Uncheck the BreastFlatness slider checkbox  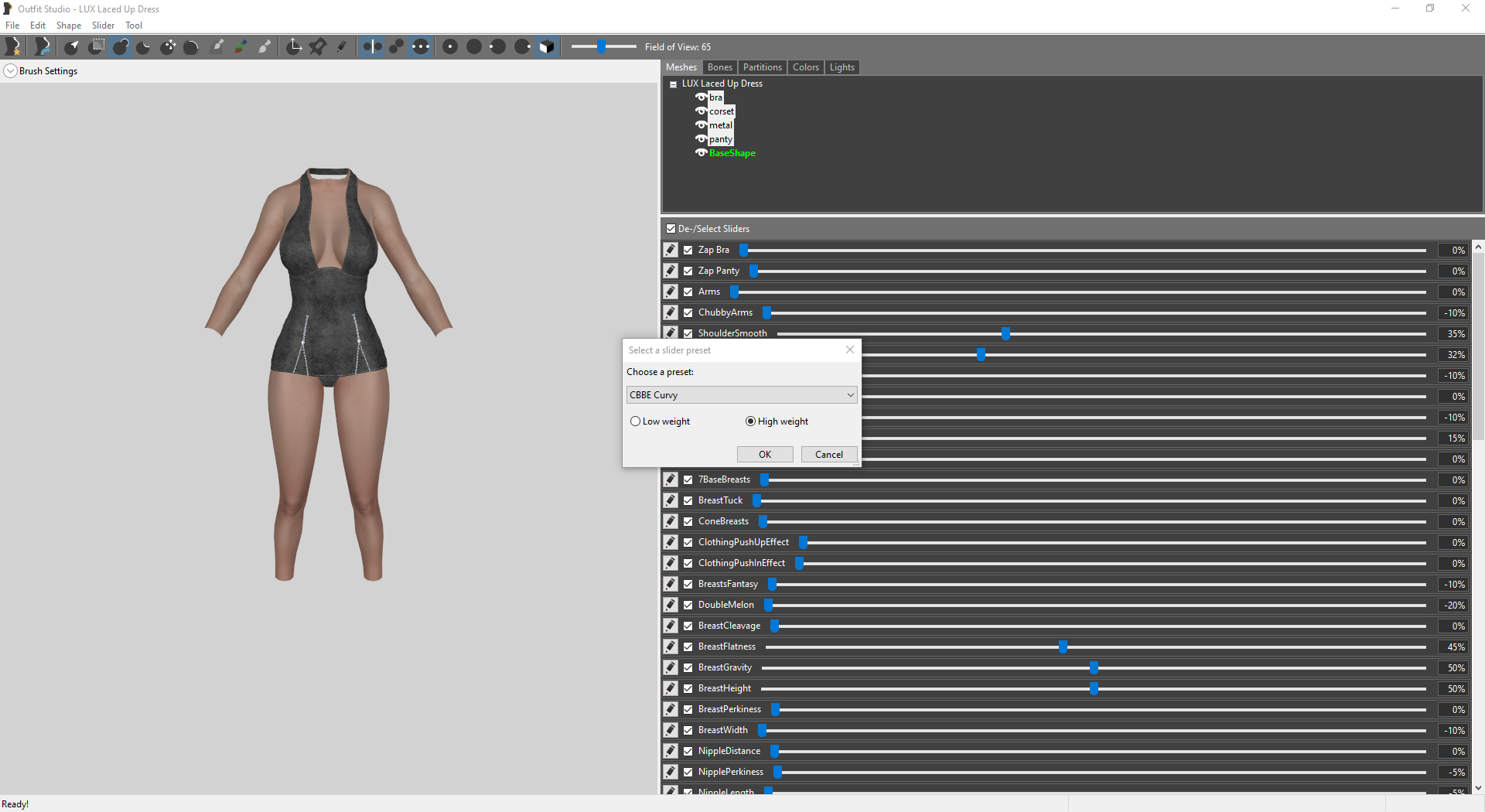click(x=688, y=647)
